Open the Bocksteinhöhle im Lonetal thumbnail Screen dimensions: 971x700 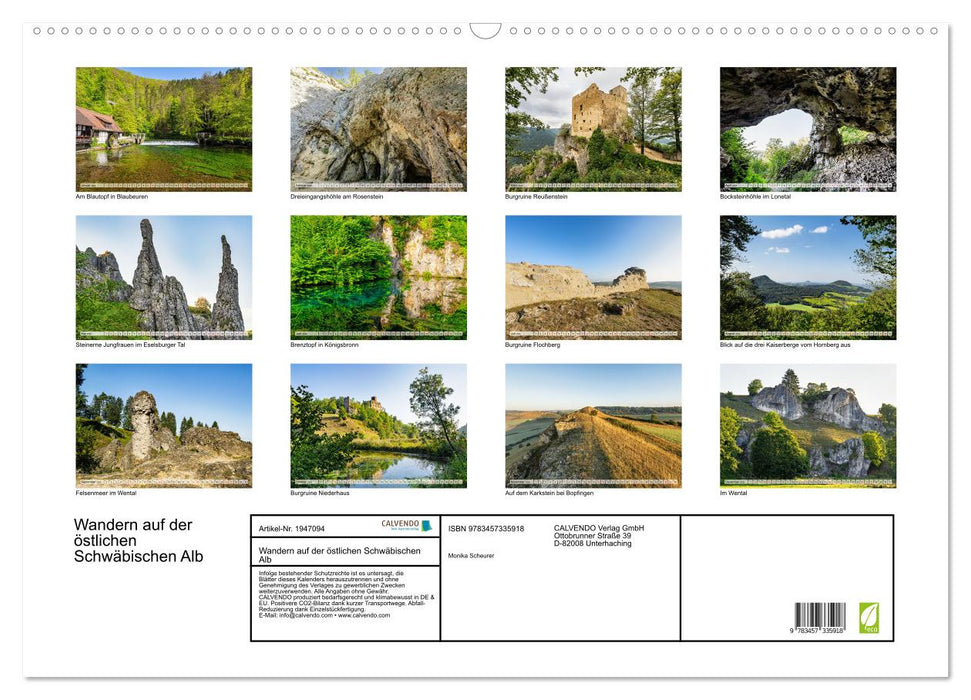[808, 129]
